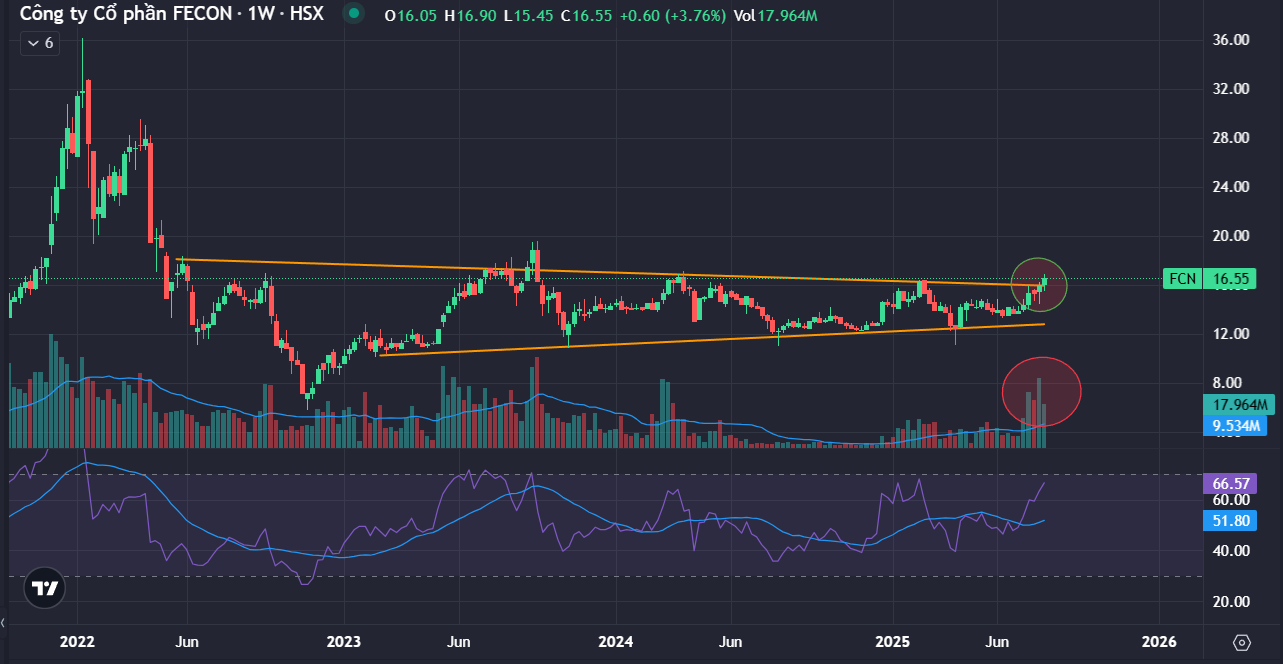Click the 17.964M volume axis label
1283x664 pixels.
coord(1239,405)
